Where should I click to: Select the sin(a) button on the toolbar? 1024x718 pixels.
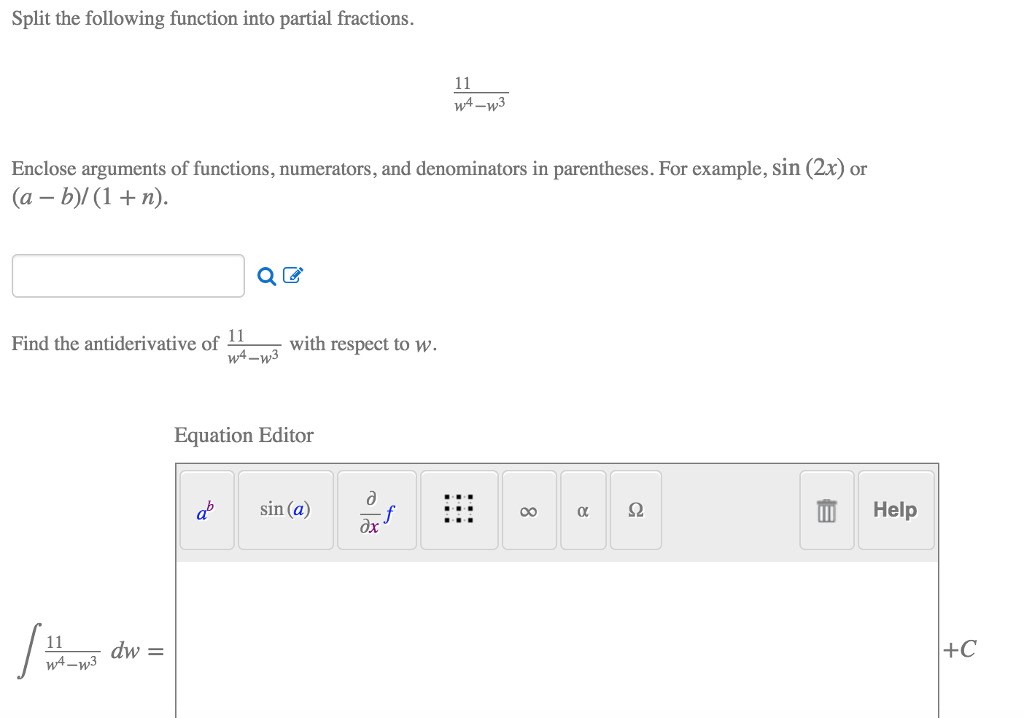(285, 510)
